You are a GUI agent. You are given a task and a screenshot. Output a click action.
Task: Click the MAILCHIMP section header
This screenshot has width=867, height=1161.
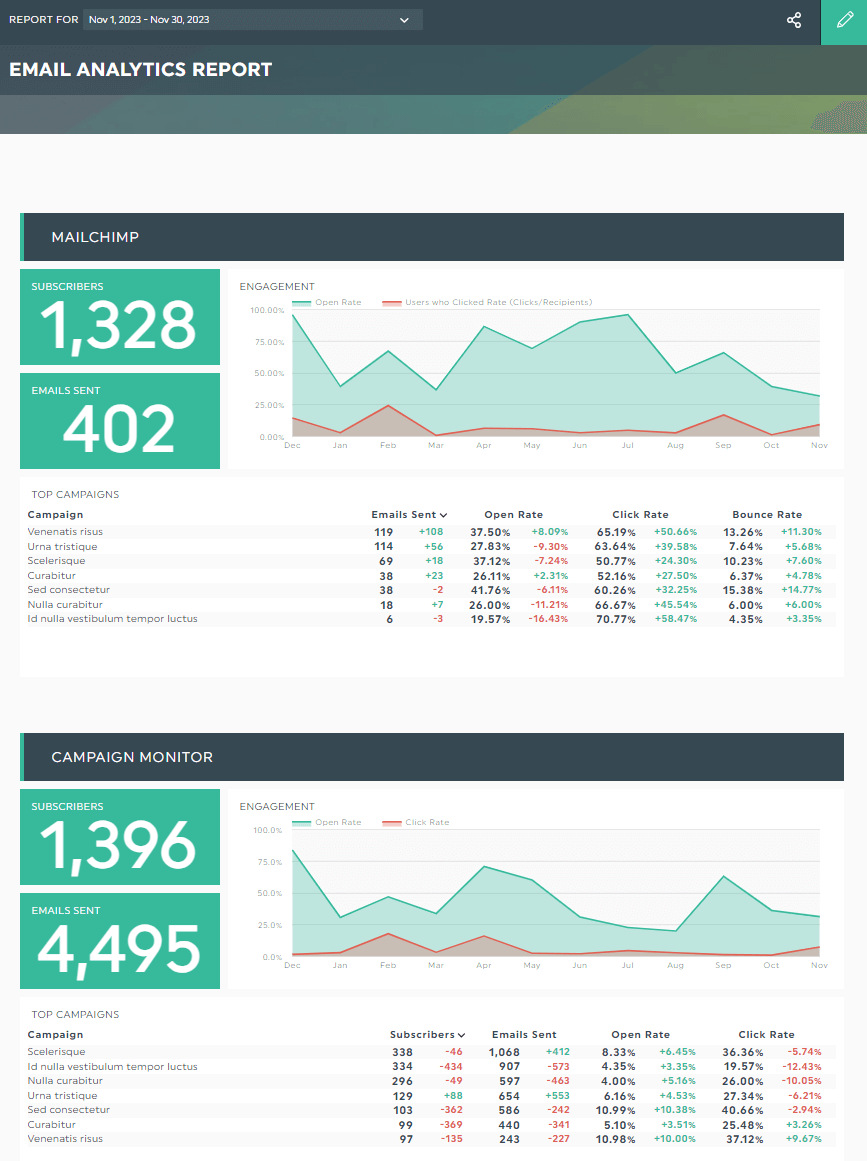pos(432,237)
